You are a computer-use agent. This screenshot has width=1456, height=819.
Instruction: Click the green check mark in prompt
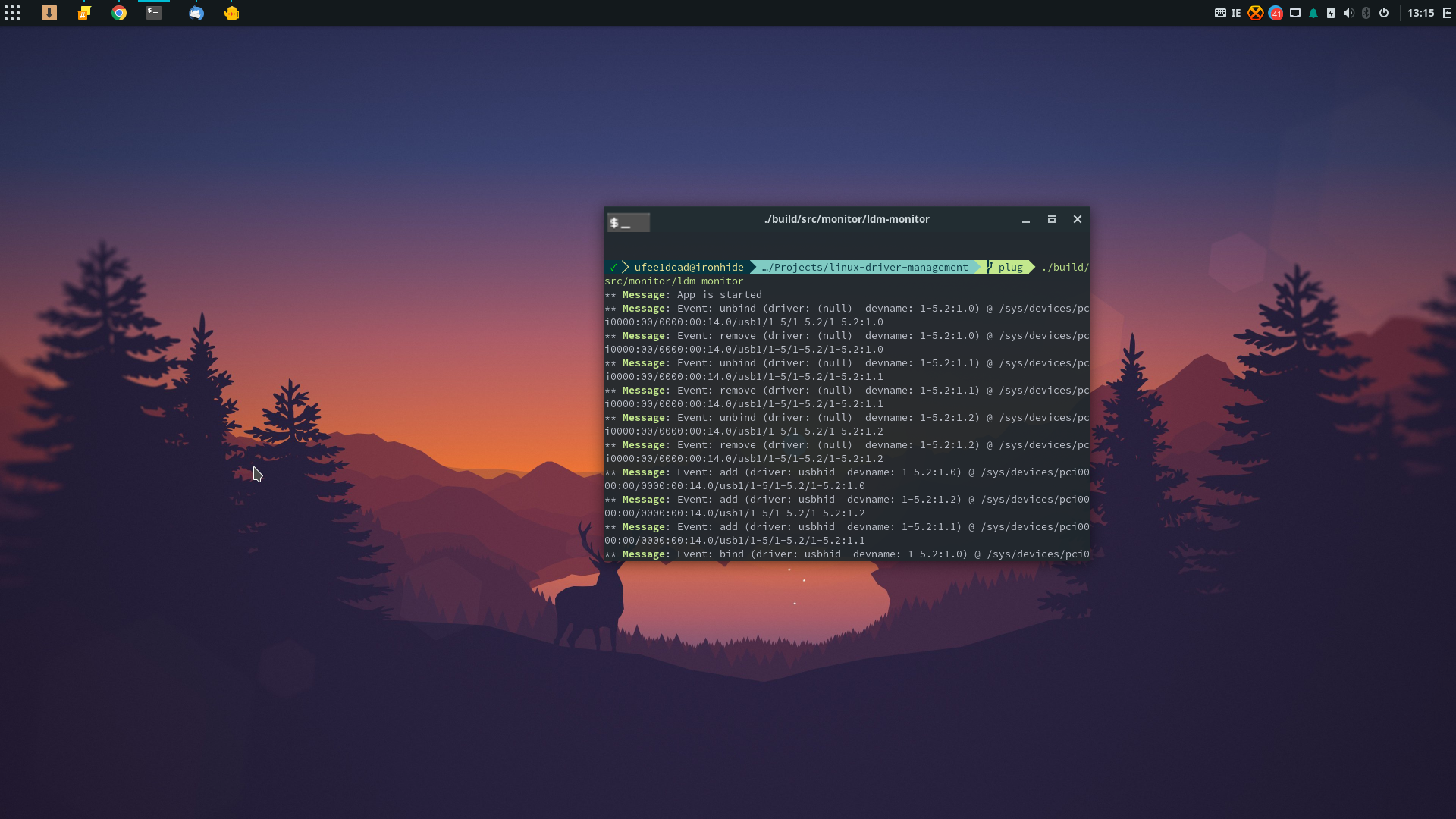(x=613, y=267)
